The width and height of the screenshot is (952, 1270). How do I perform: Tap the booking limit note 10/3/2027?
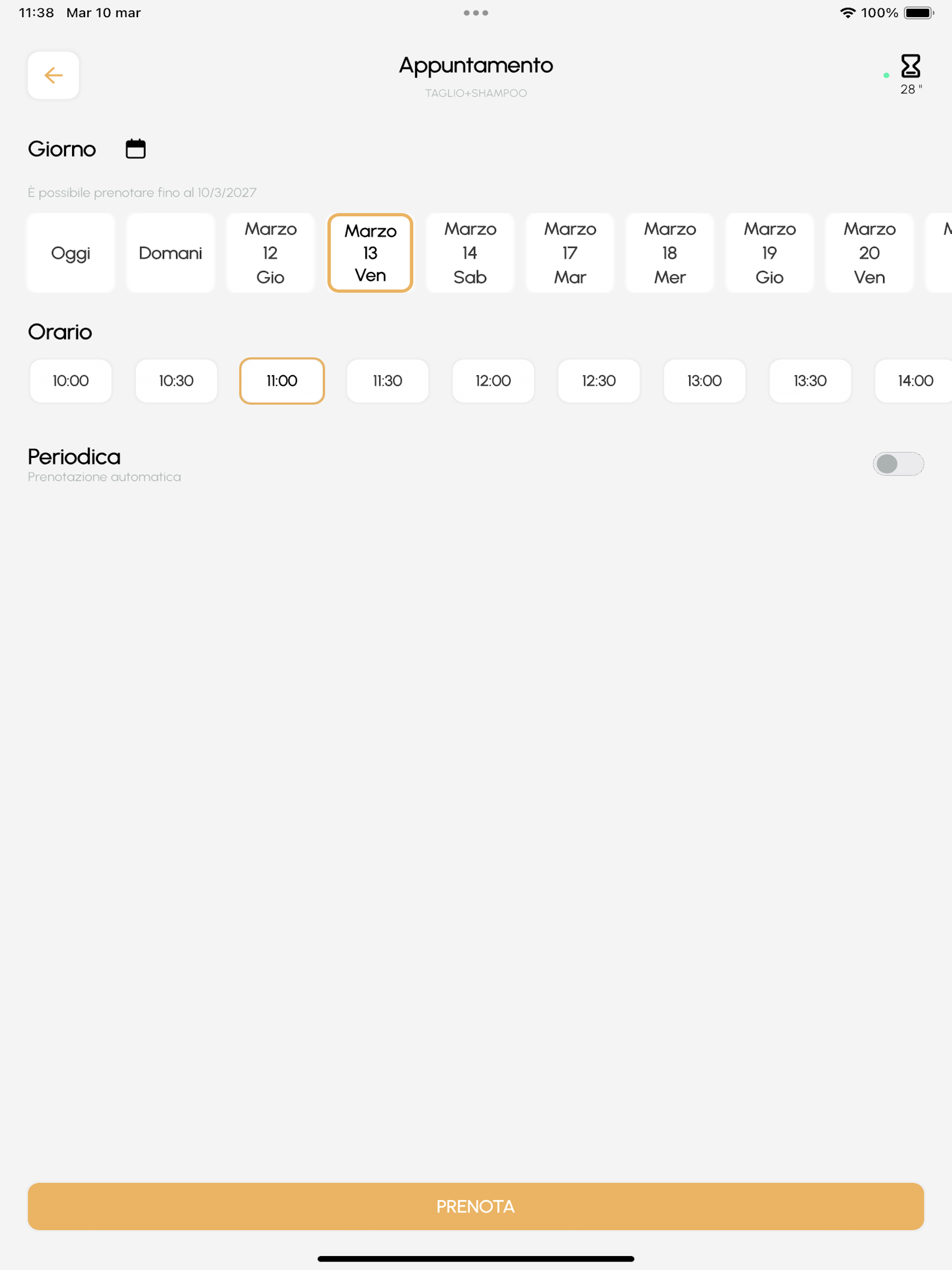142,192
